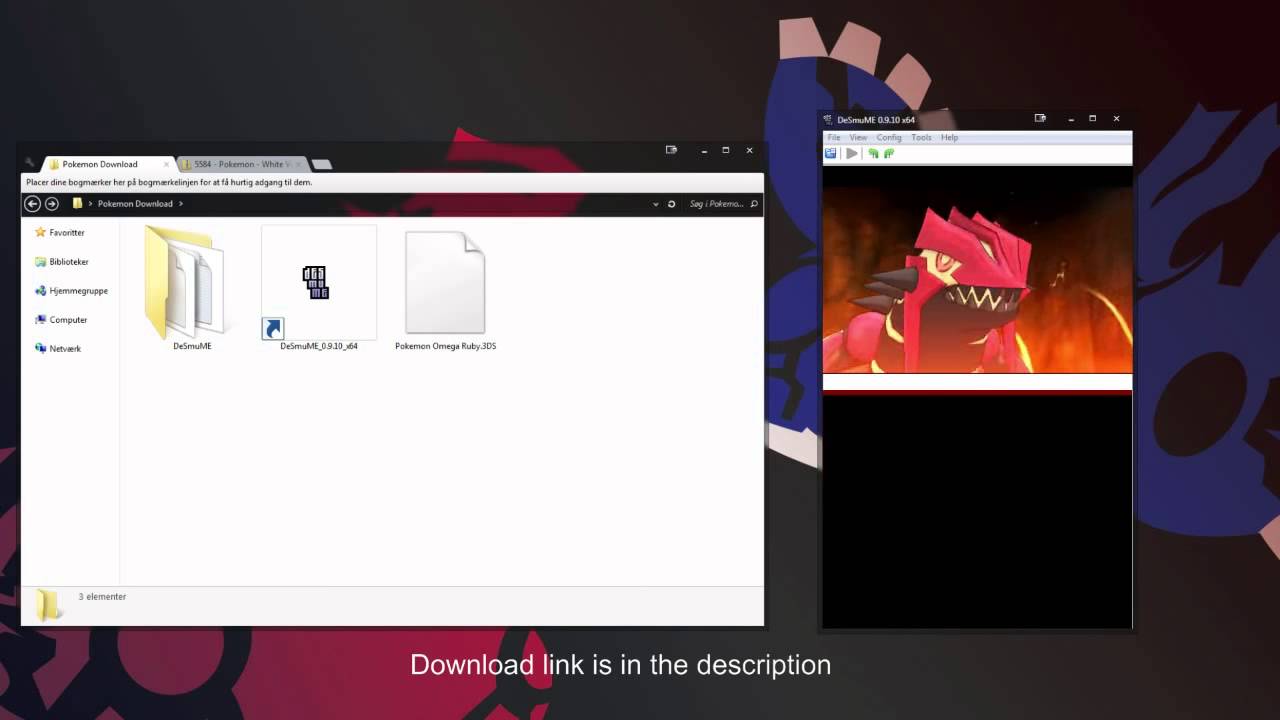
Task: Click the Søg i Pokemon search field
Action: pos(716,204)
